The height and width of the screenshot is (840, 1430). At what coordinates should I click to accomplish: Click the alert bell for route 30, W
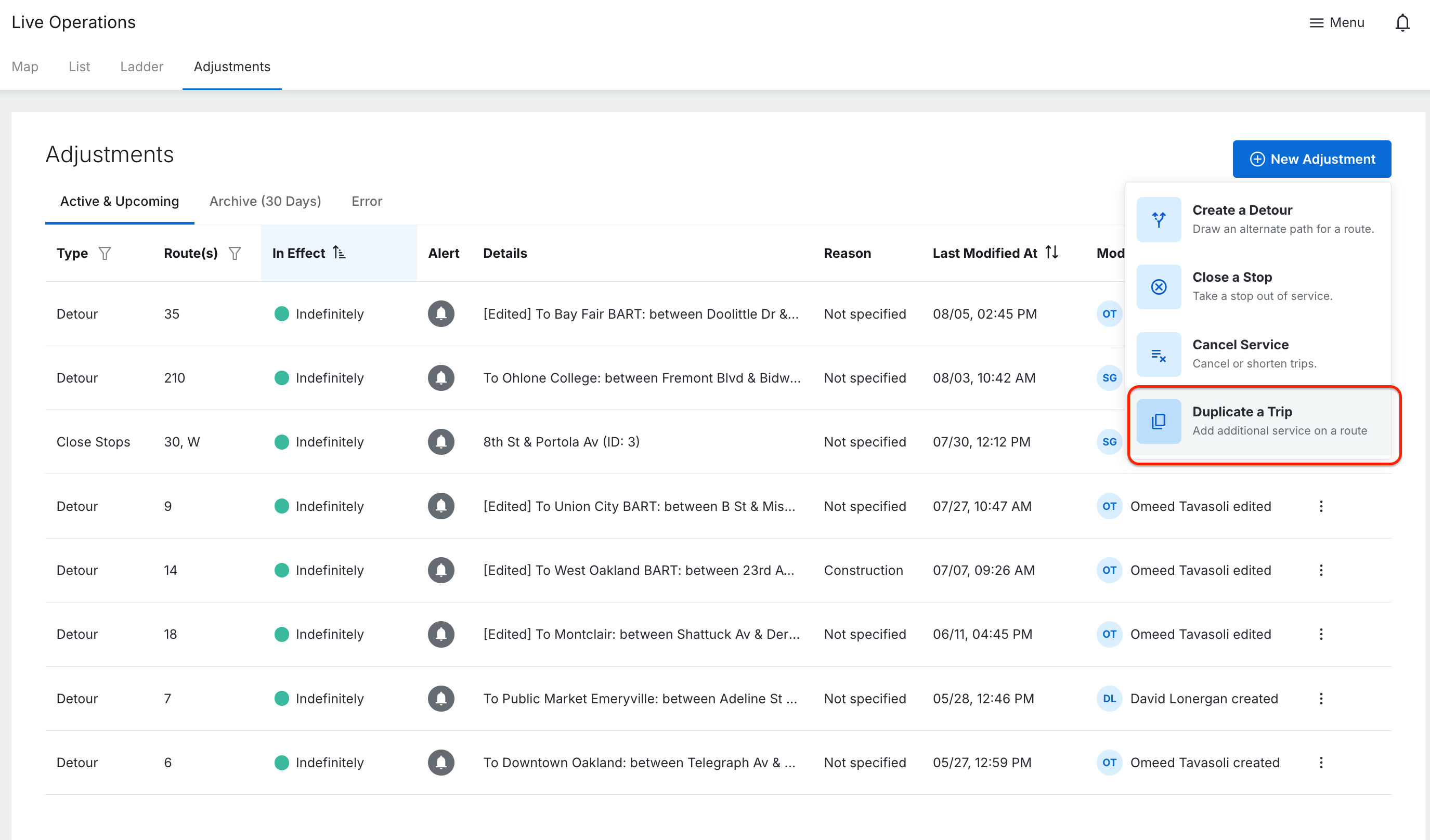tap(441, 442)
